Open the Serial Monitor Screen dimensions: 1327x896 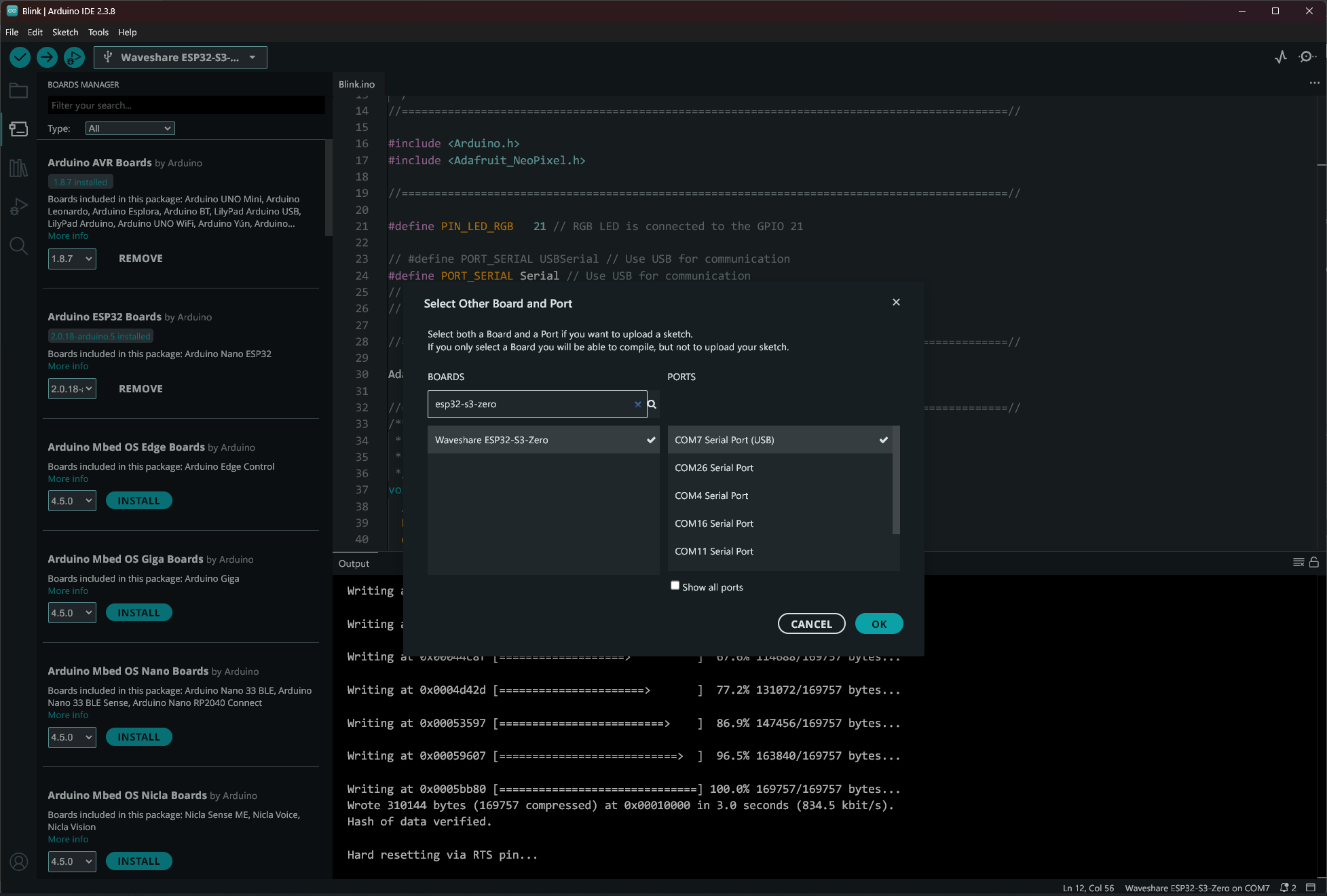click(x=1307, y=58)
